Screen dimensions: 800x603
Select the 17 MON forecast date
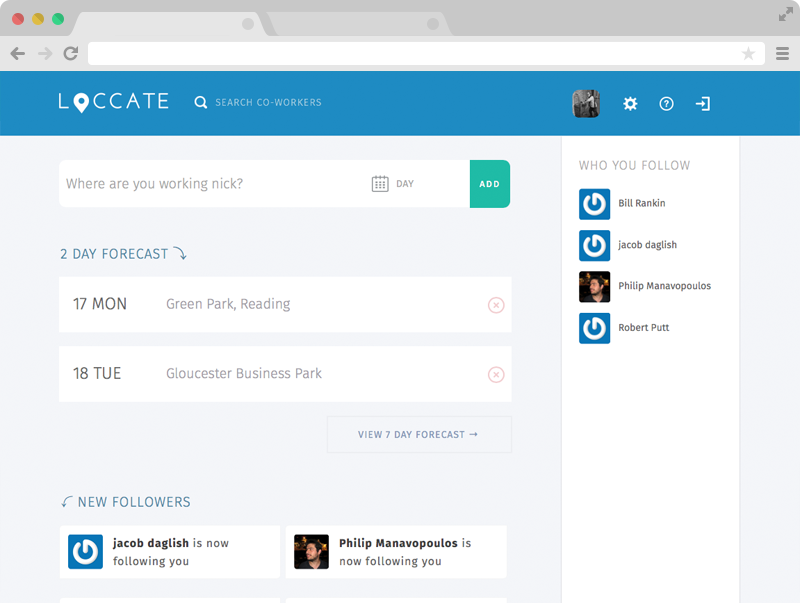(x=100, y=304)
